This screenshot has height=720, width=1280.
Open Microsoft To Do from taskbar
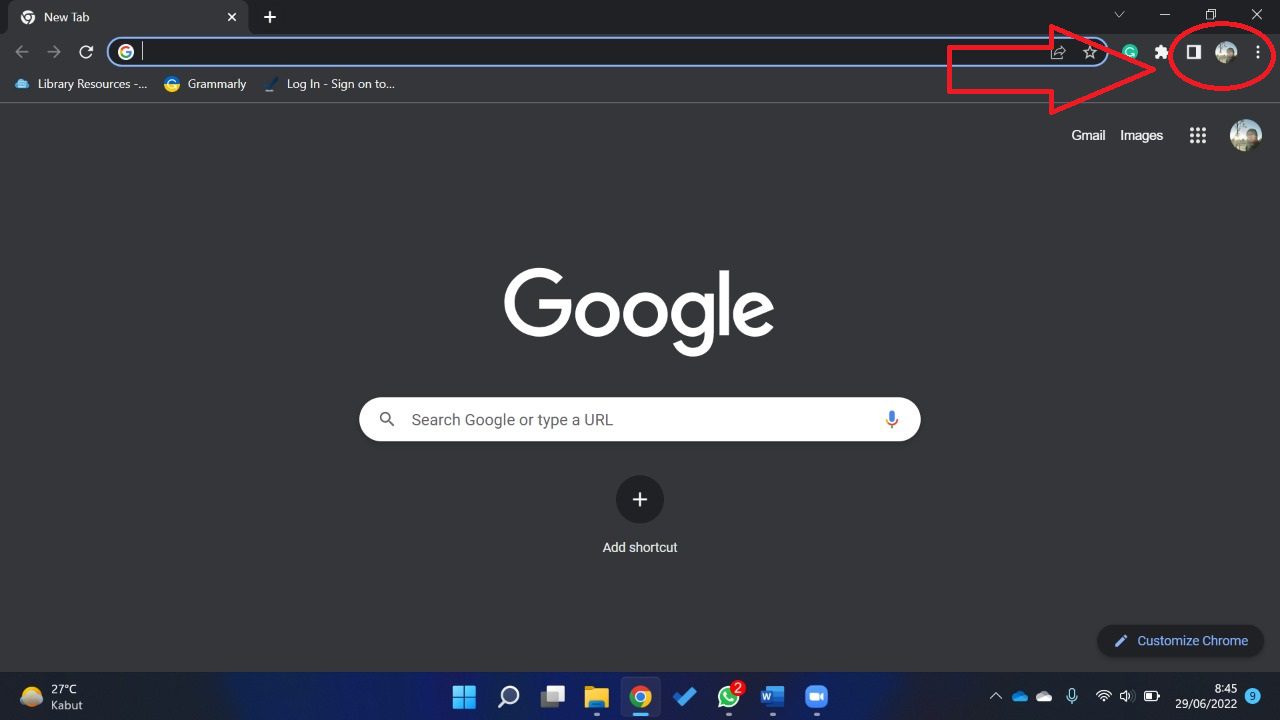click(x=684, y=696)
